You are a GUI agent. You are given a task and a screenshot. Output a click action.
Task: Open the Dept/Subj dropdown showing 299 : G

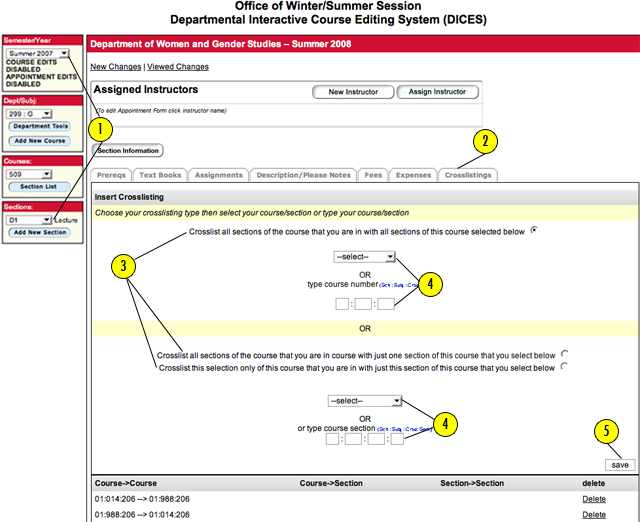(x=29, y=114)
